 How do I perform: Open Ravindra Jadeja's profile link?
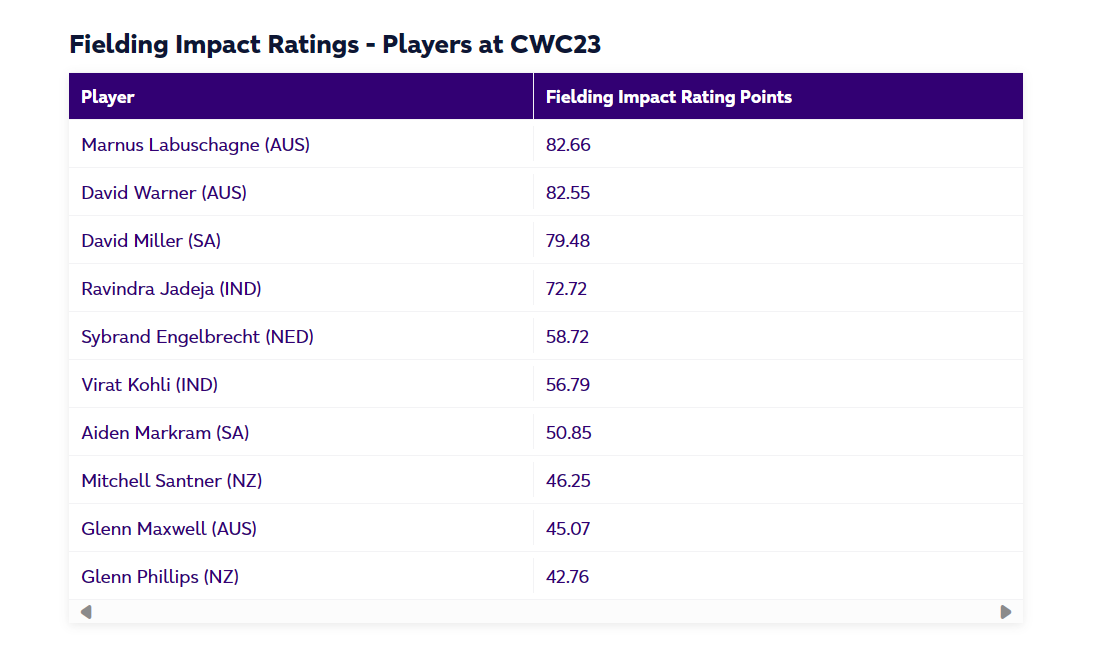[171, 288]
